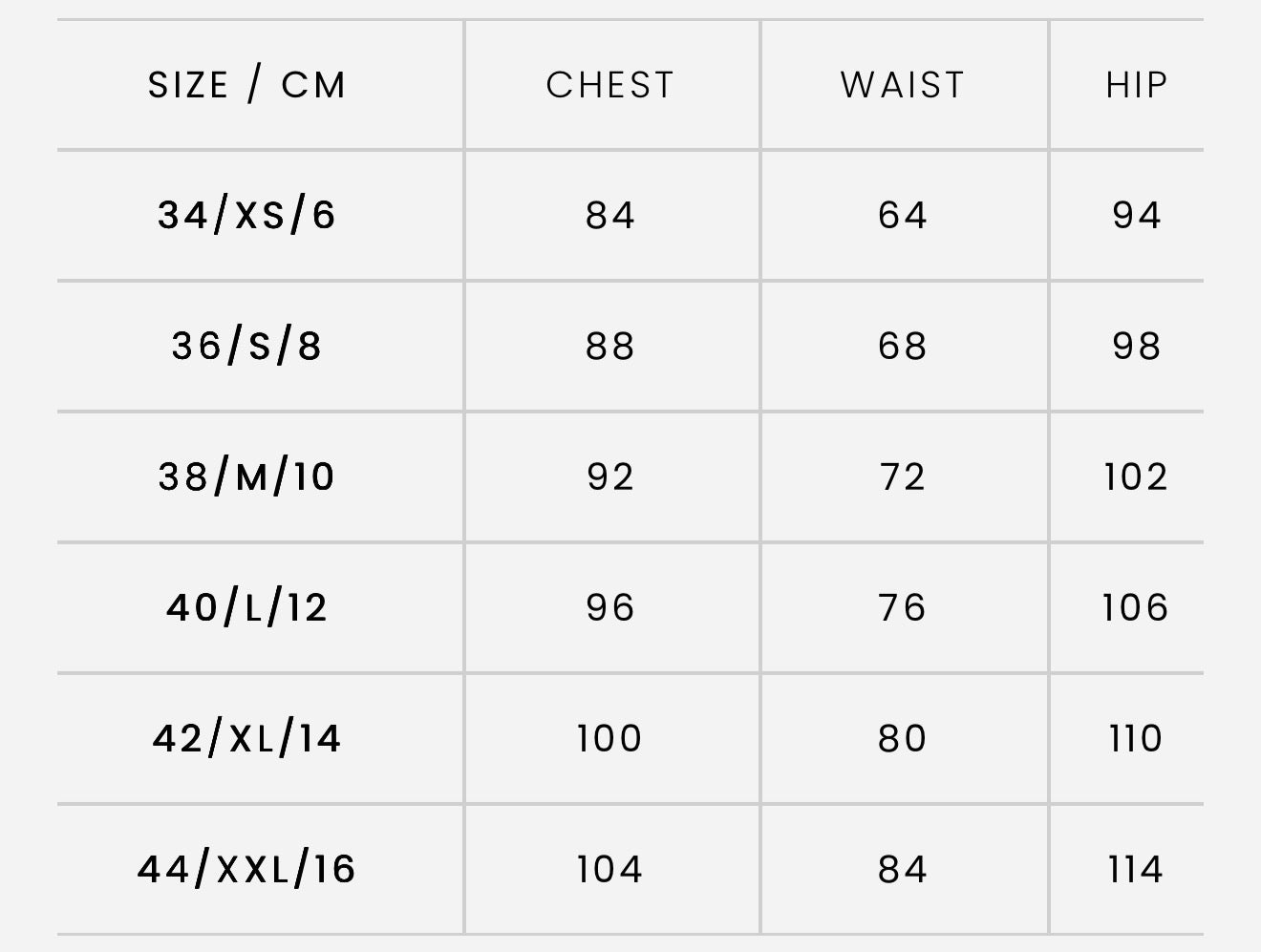Select the 40/L/12 size row label
The width and height of the screenshot is (1261, 952).
point(246,607)
